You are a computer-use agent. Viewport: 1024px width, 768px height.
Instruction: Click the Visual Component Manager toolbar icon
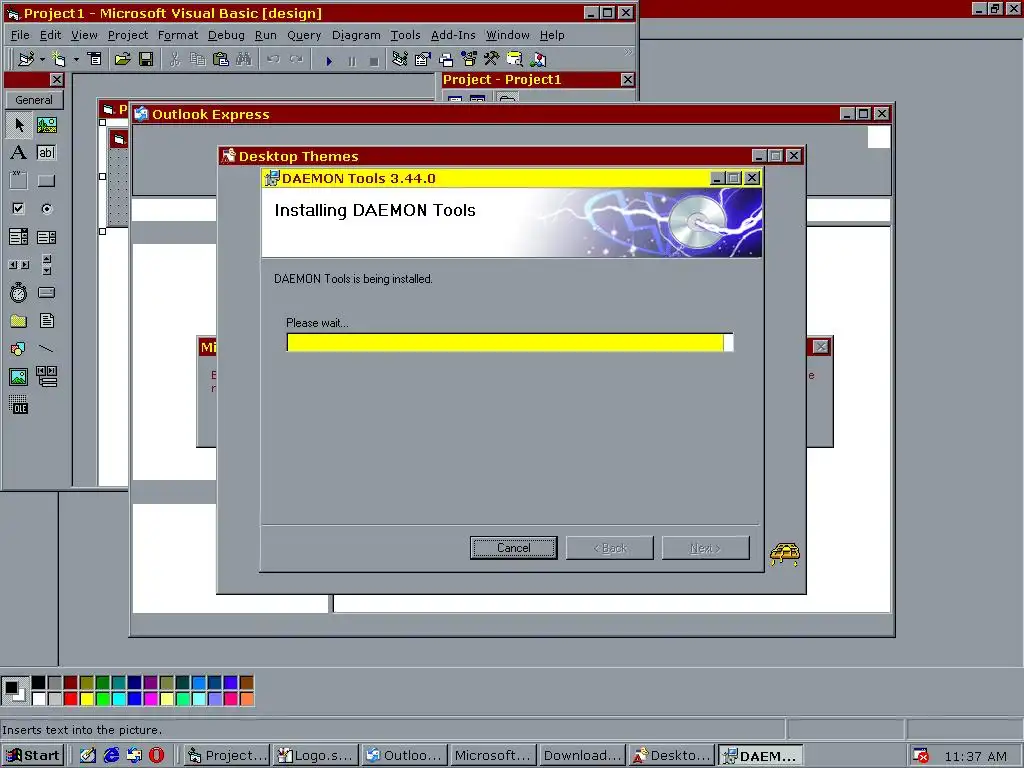(x=538, y=59)
